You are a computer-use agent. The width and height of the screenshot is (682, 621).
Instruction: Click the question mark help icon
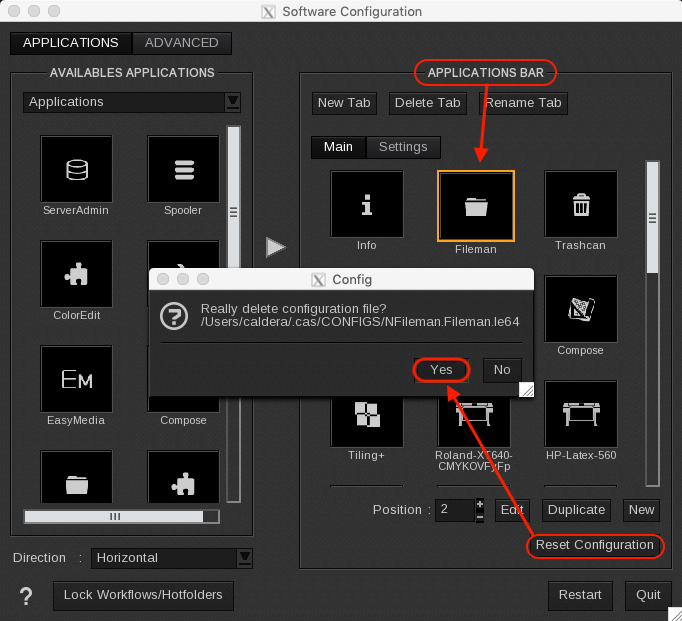(x=26, y=595)
